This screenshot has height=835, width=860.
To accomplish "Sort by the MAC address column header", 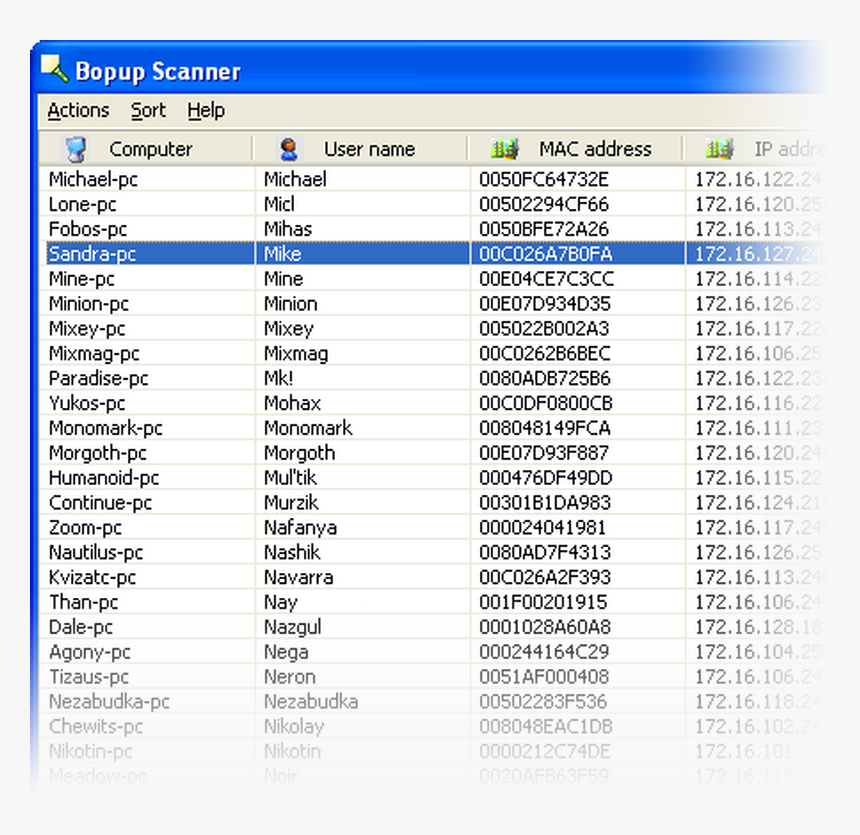I will [576, 149].
